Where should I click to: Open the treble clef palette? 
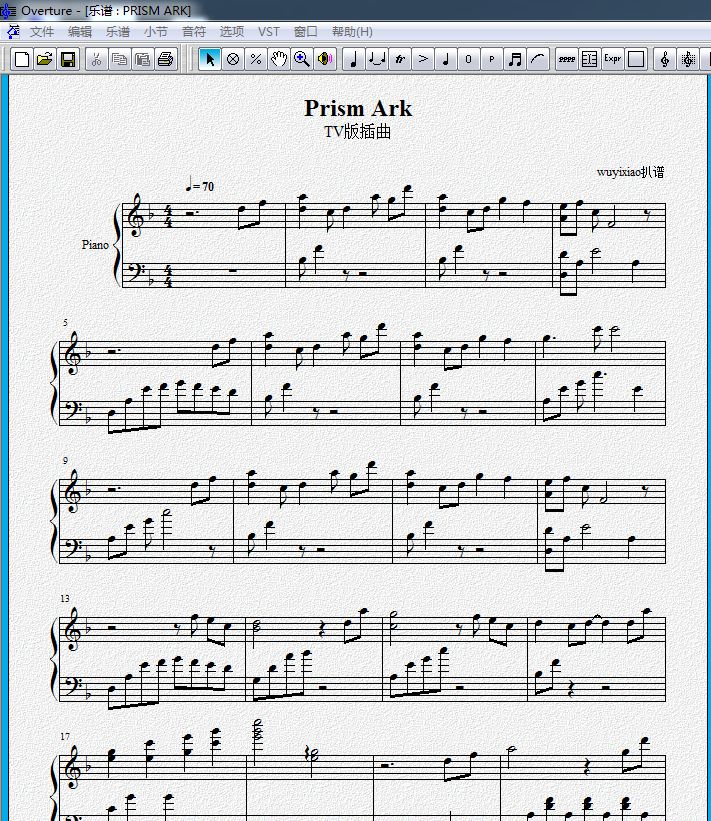pyautogui.click(x=665, y=59)
